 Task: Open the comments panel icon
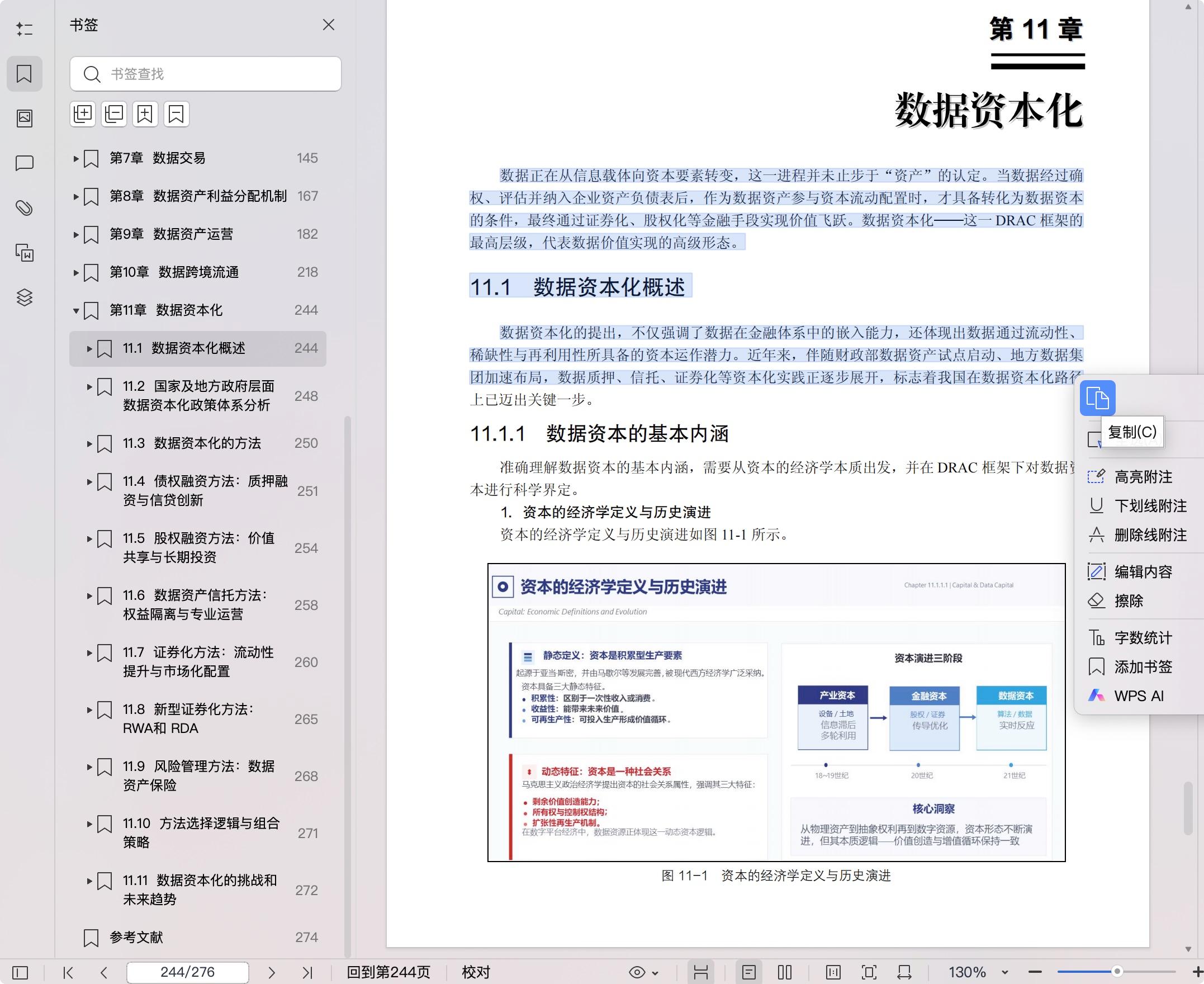(25, 163)
